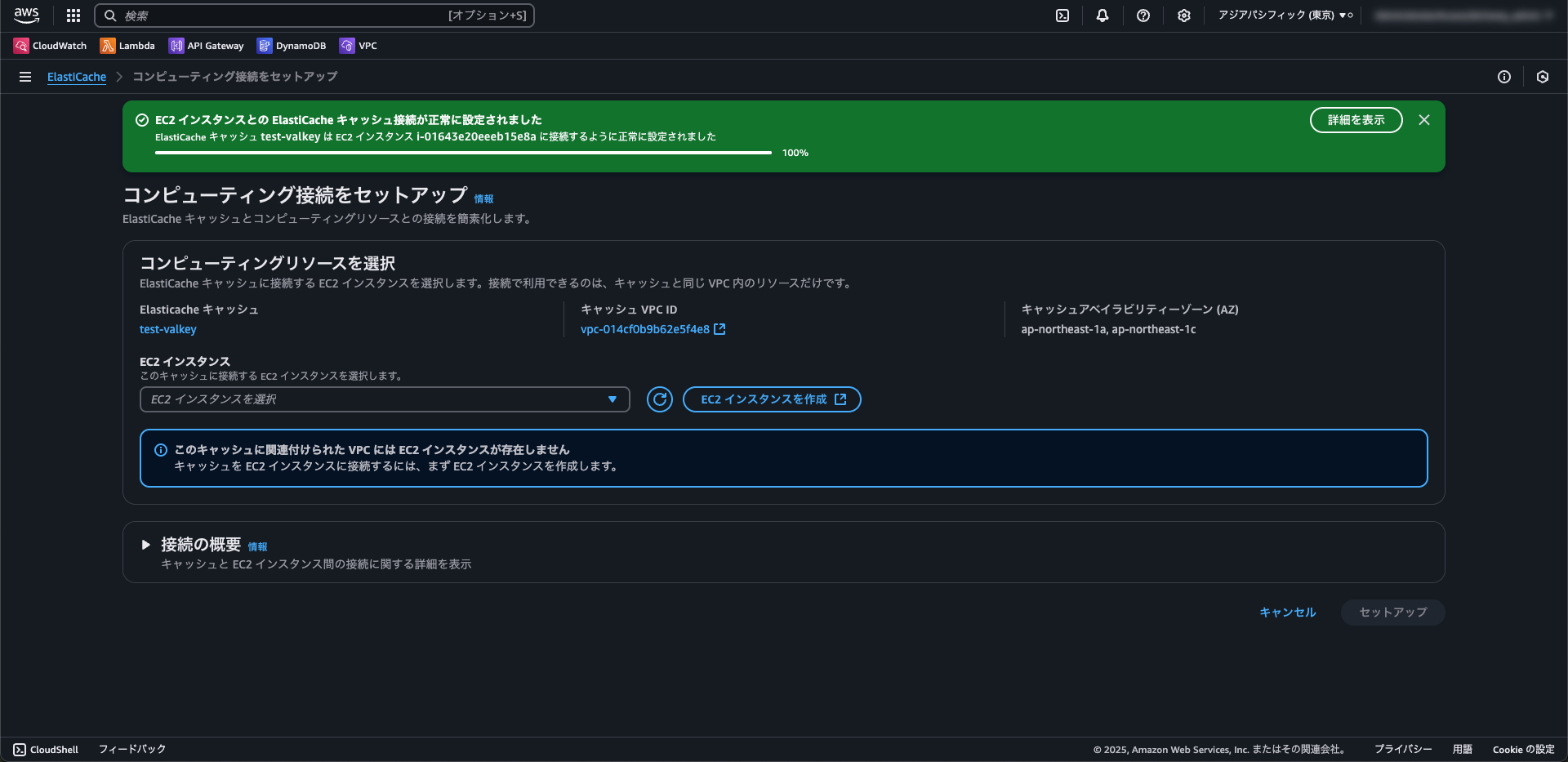Click 詳細を表示 on the success banner
1568x762 pixels.
coord(1355,120)
